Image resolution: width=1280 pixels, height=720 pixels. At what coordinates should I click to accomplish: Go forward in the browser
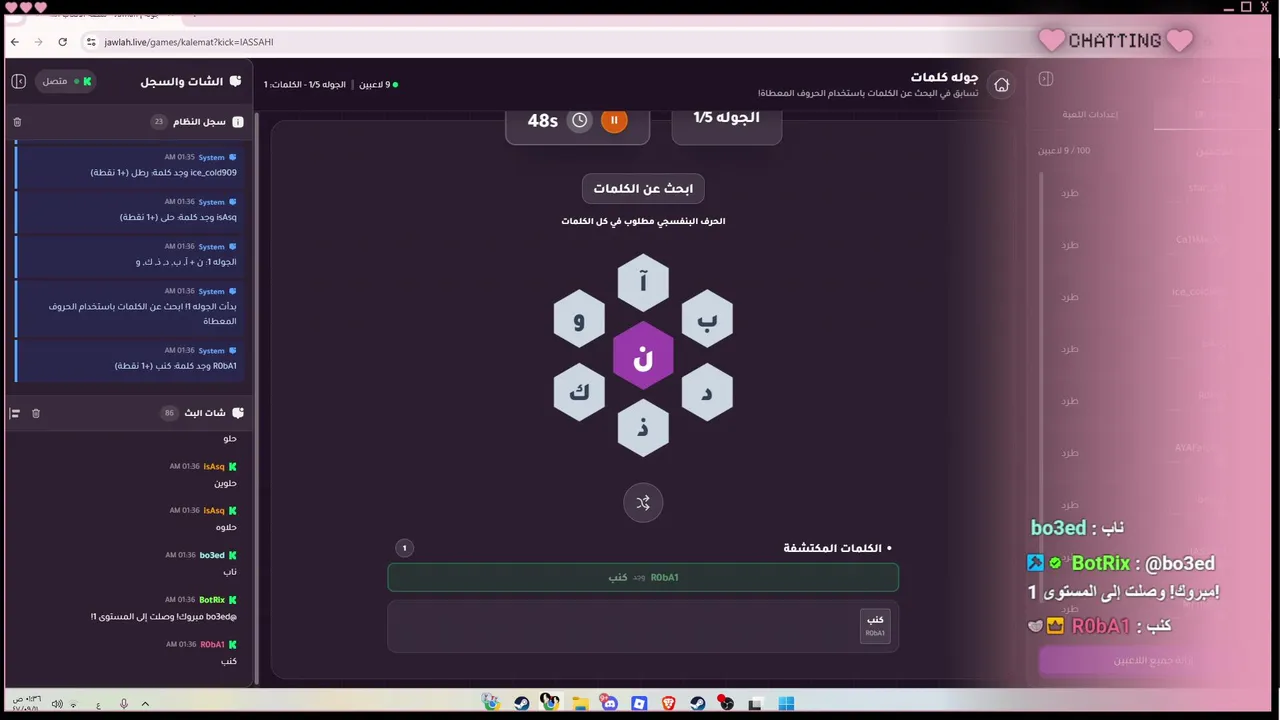[39, 42]
